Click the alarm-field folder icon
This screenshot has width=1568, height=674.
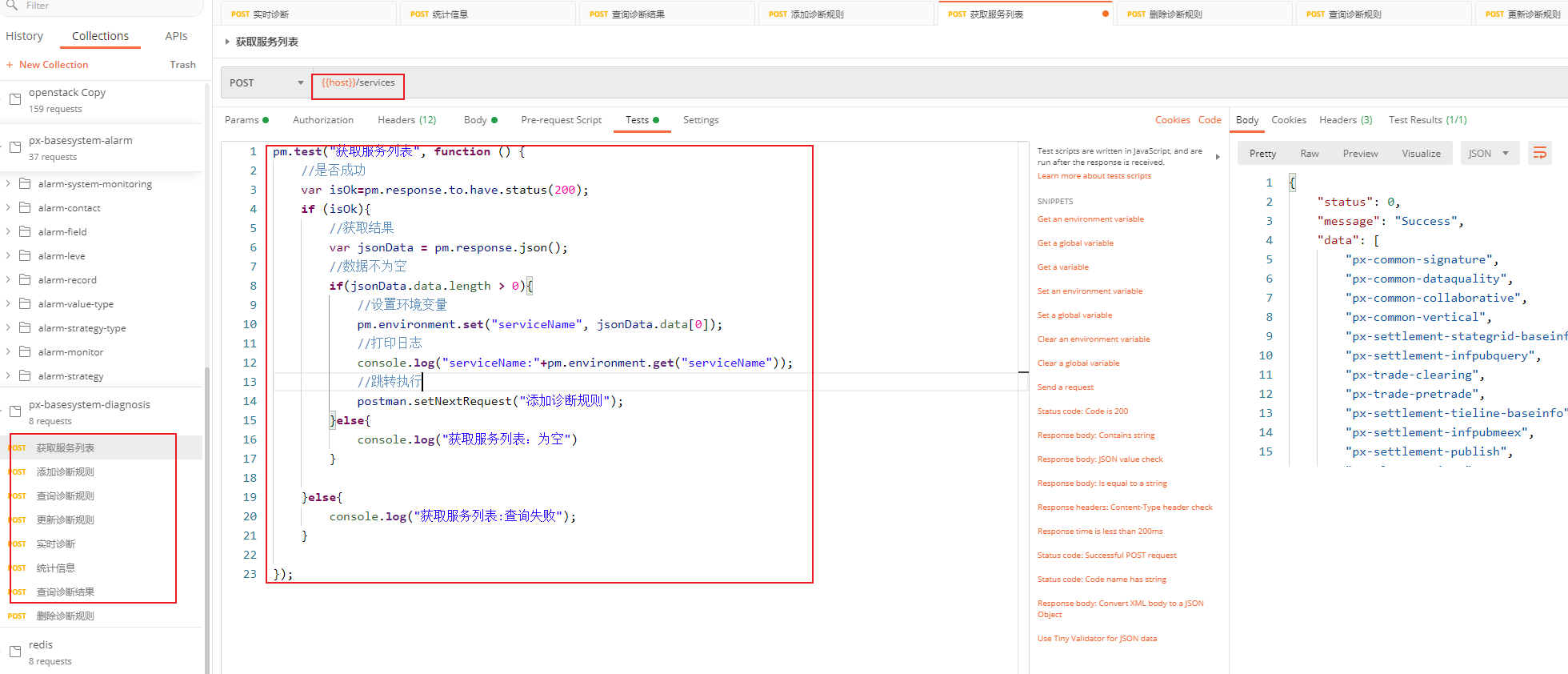click(x=25, y=231)
